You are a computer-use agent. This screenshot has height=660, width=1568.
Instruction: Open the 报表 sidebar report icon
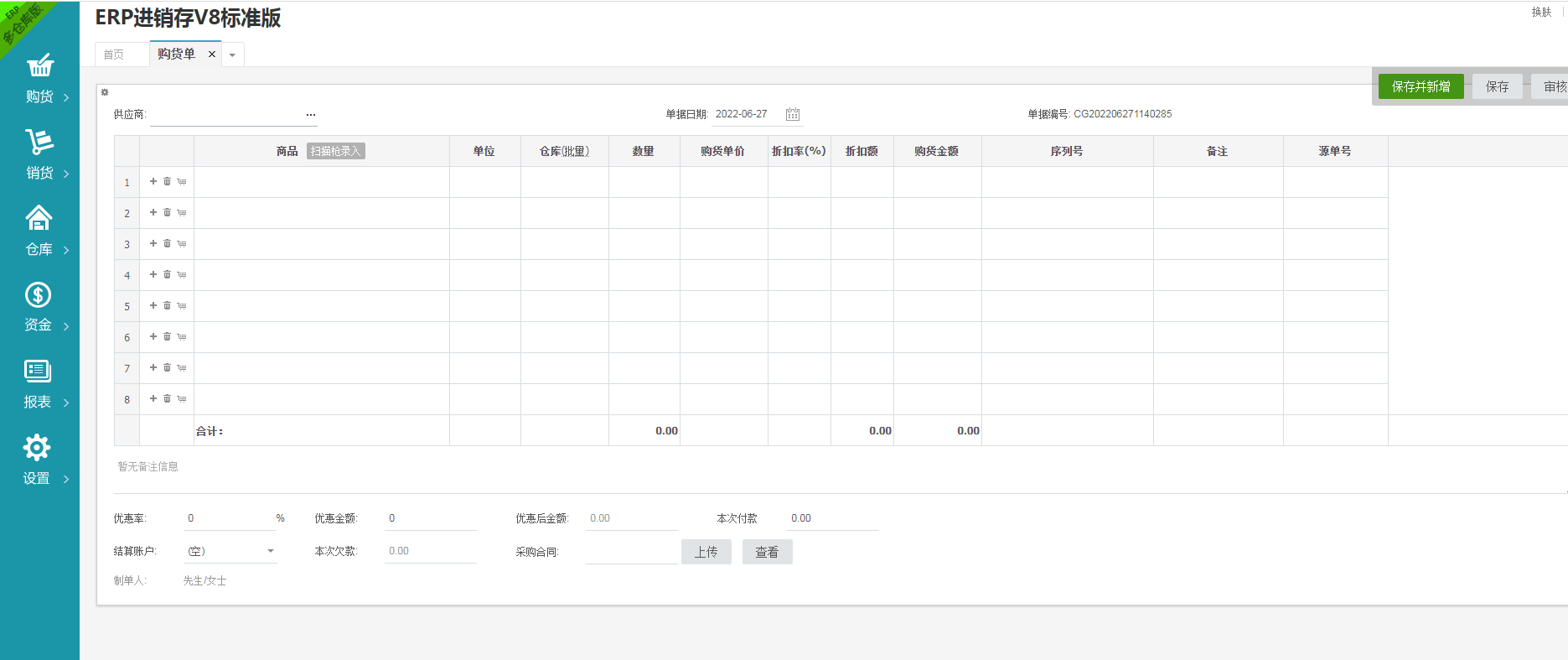coord(38,371)
